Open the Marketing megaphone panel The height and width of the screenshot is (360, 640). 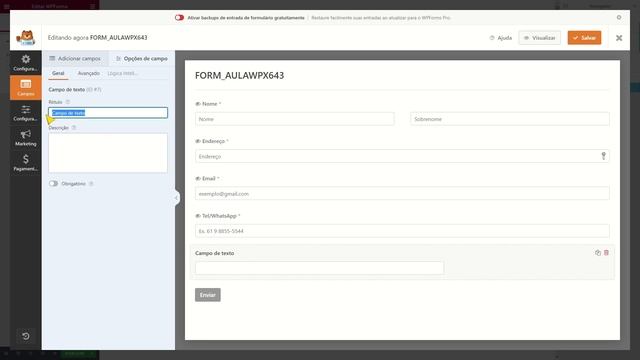[26, 138]
